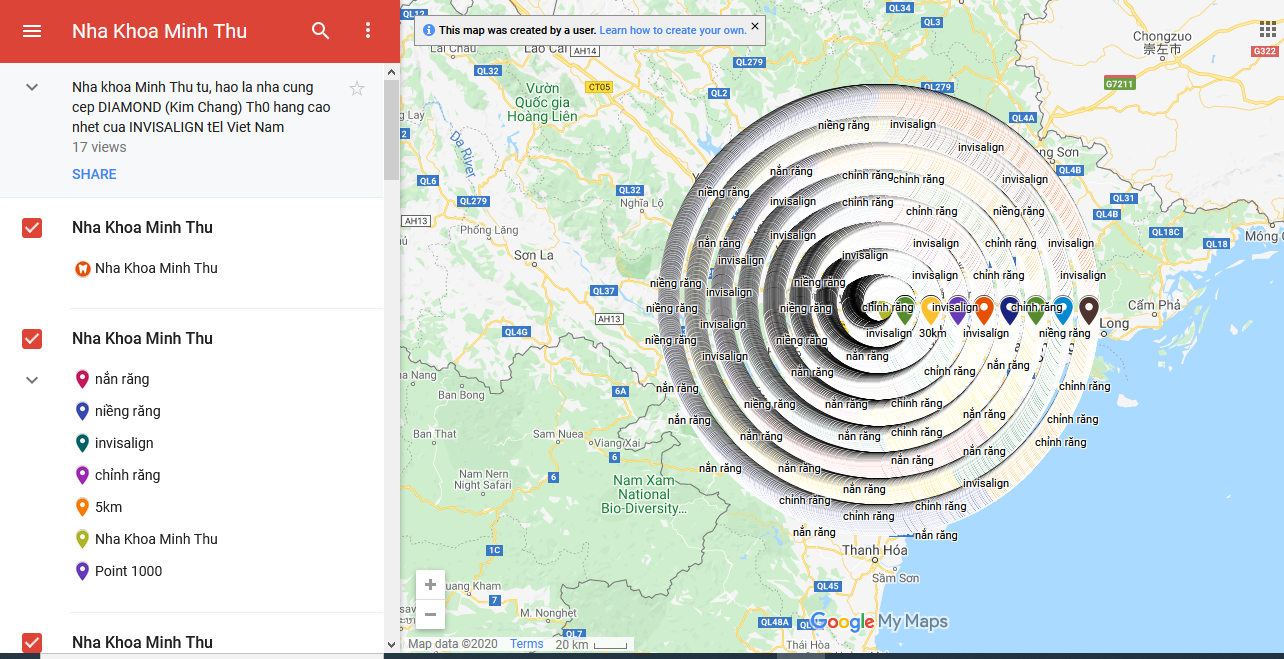The width and height of the screenshot is (1284, 659).
Task: Click the red Nha Khoa Minh Thu marker icon
Action: (x=81, y=268)
